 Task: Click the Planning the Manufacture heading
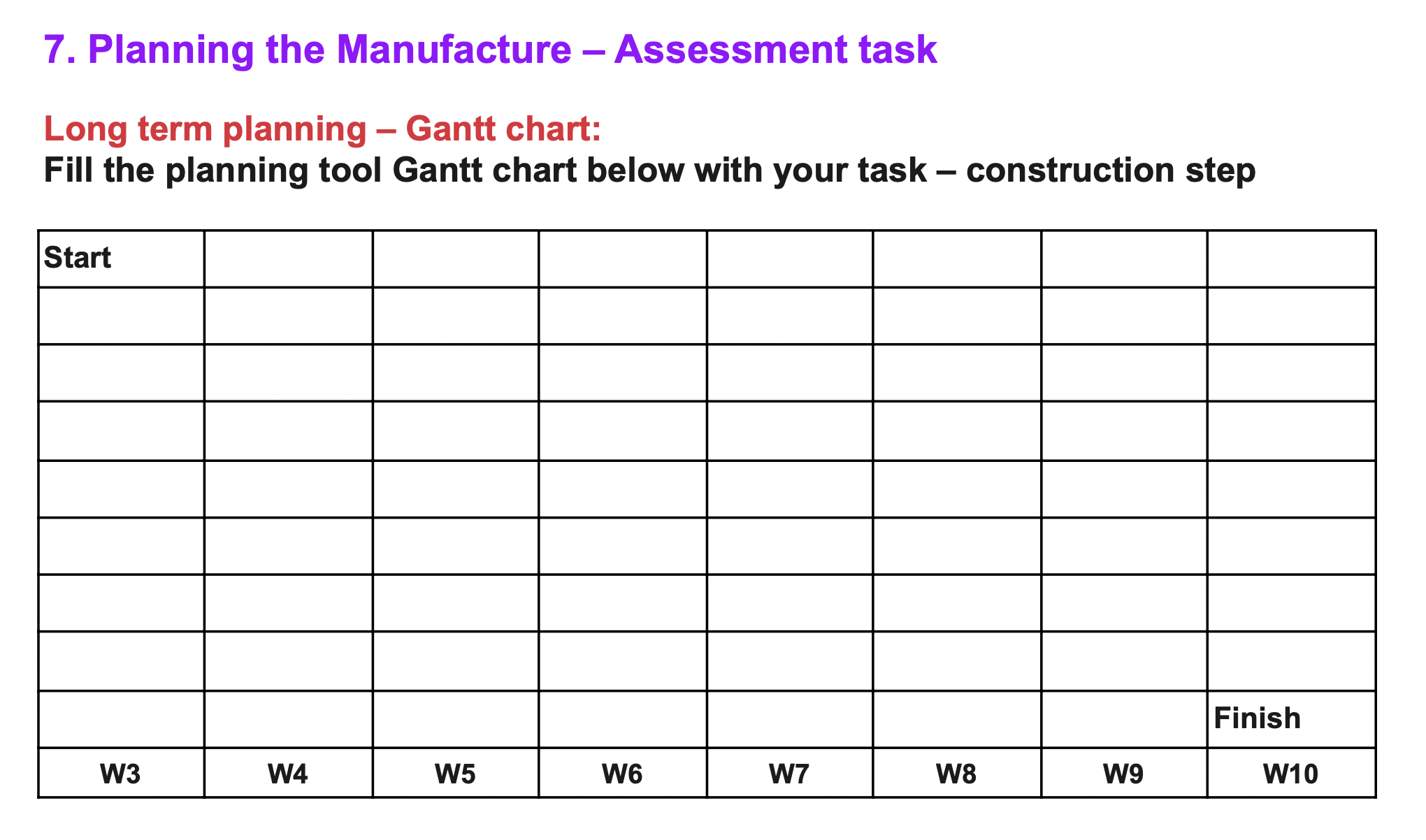[x=489, y=50]
